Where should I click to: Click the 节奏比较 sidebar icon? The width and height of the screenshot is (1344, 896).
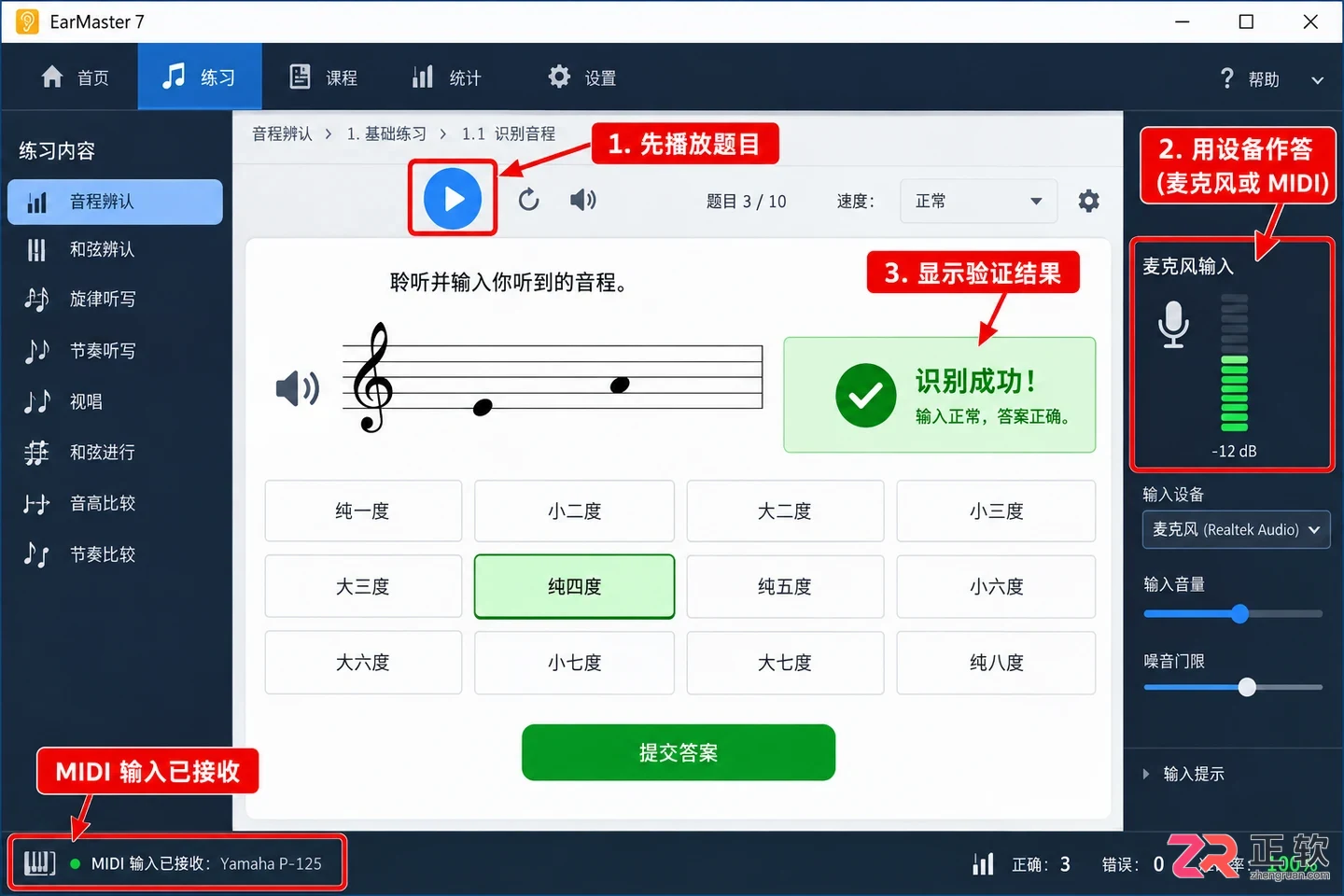[x=36, y=554]
